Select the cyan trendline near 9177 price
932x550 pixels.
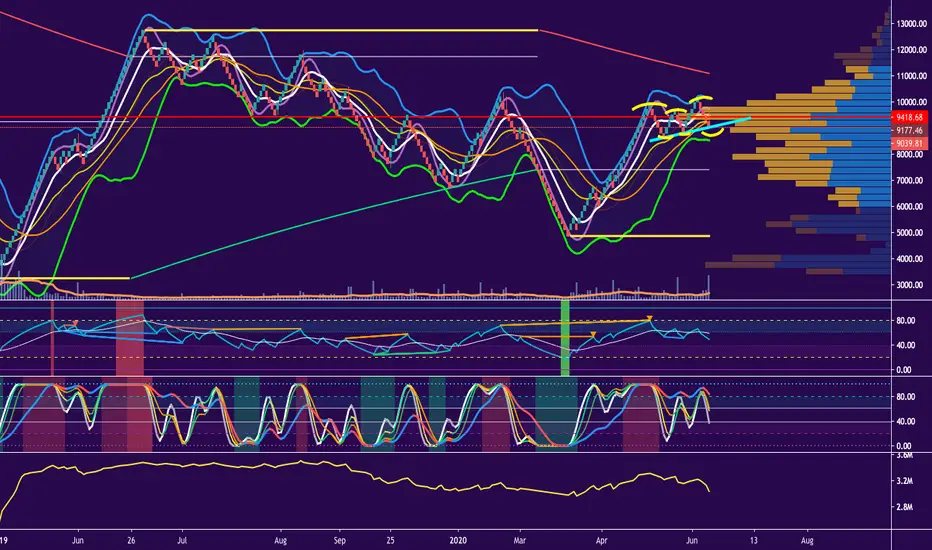click(700, 129)
